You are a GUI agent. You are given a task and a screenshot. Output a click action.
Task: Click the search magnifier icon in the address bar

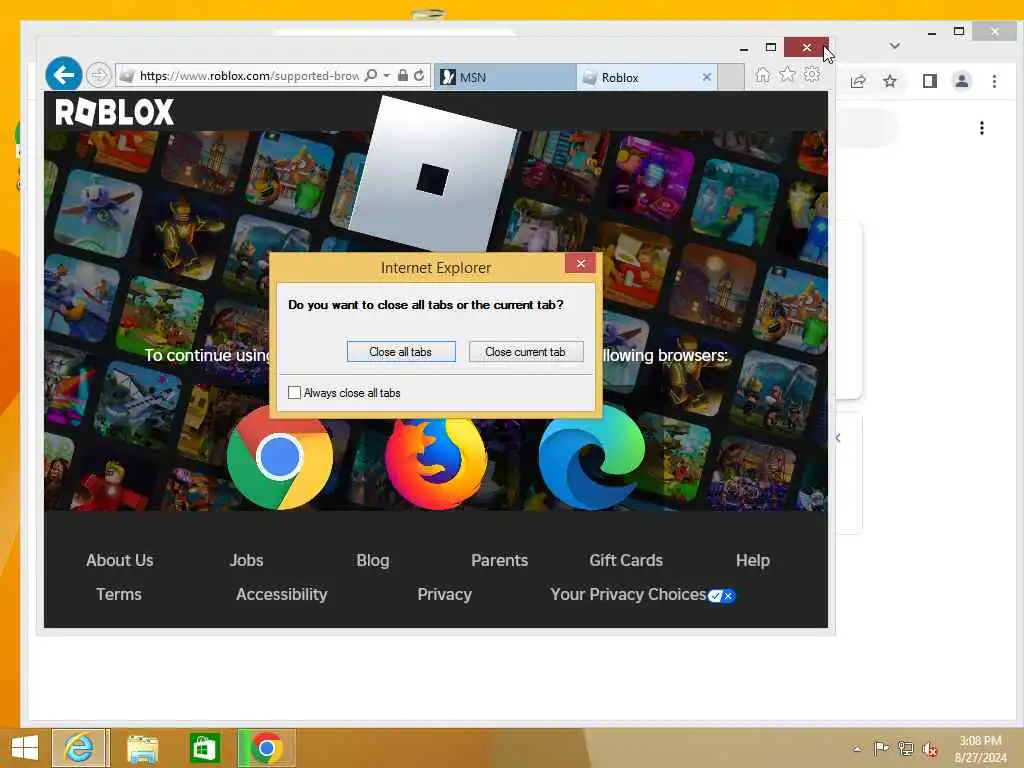[370, 76]
